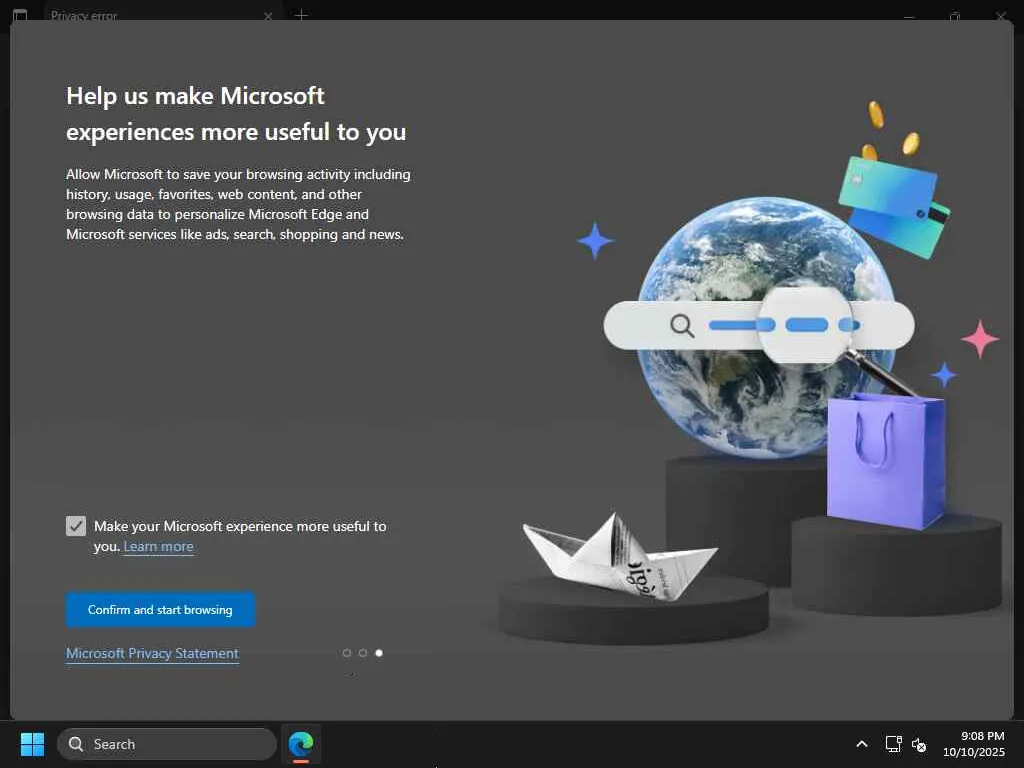The width and height of the screenshot is (1024, 768).
Task: Select the third onboarding page dot
Action: [x=379, y=653]
